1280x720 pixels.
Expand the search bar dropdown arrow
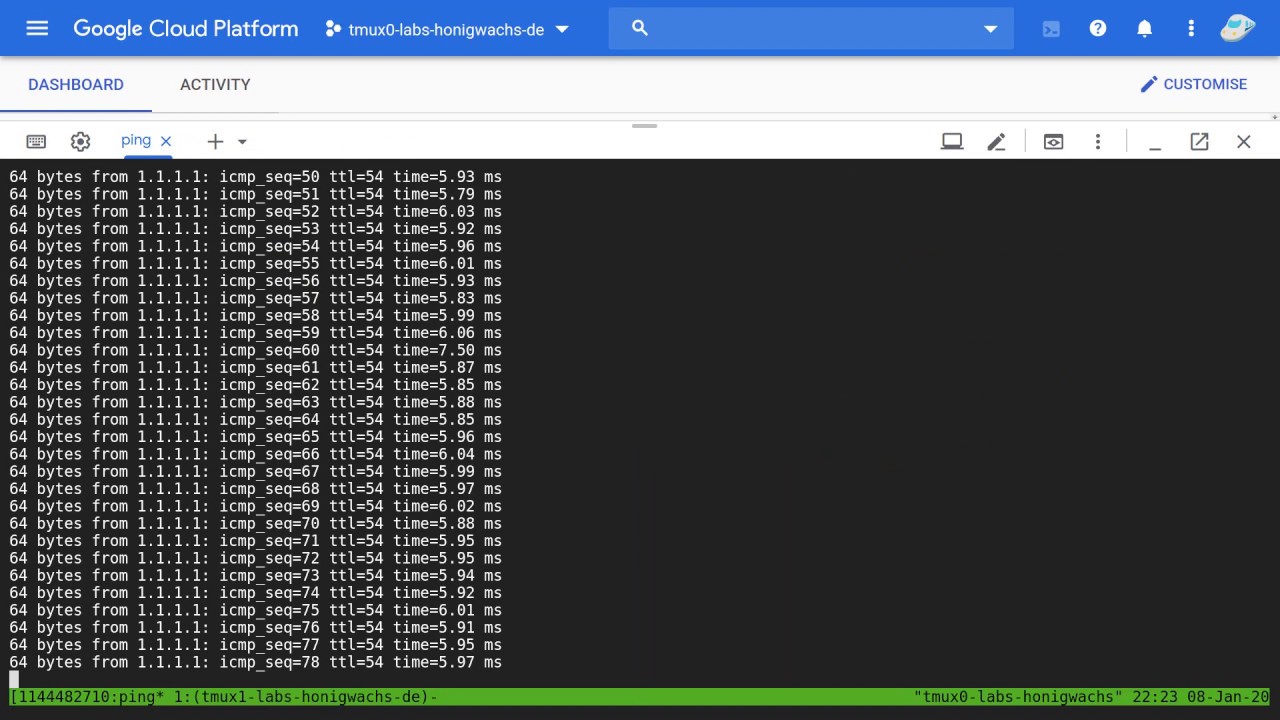click(990, 29)
